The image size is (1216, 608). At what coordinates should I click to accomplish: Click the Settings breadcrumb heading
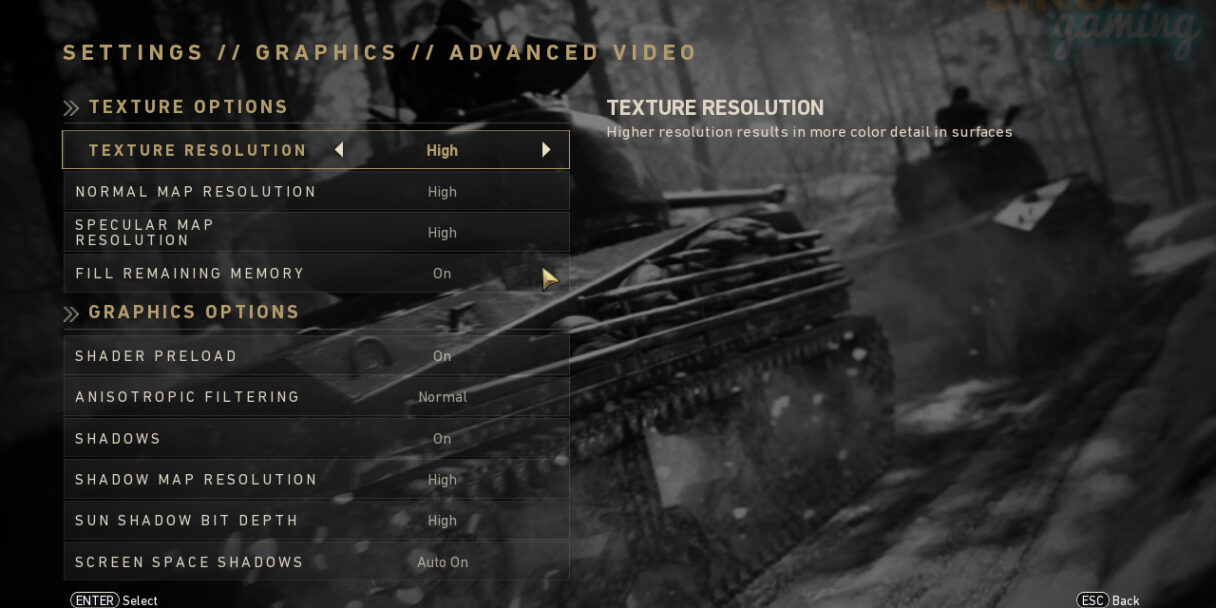[x=133, y=53]
